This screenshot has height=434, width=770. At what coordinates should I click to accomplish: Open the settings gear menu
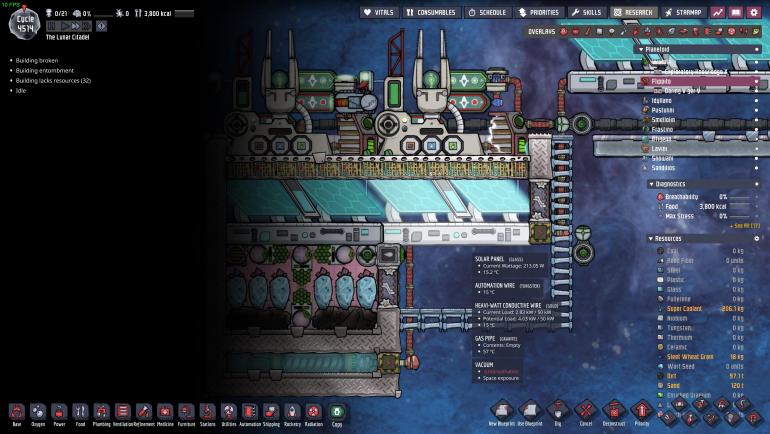(754, 12)
